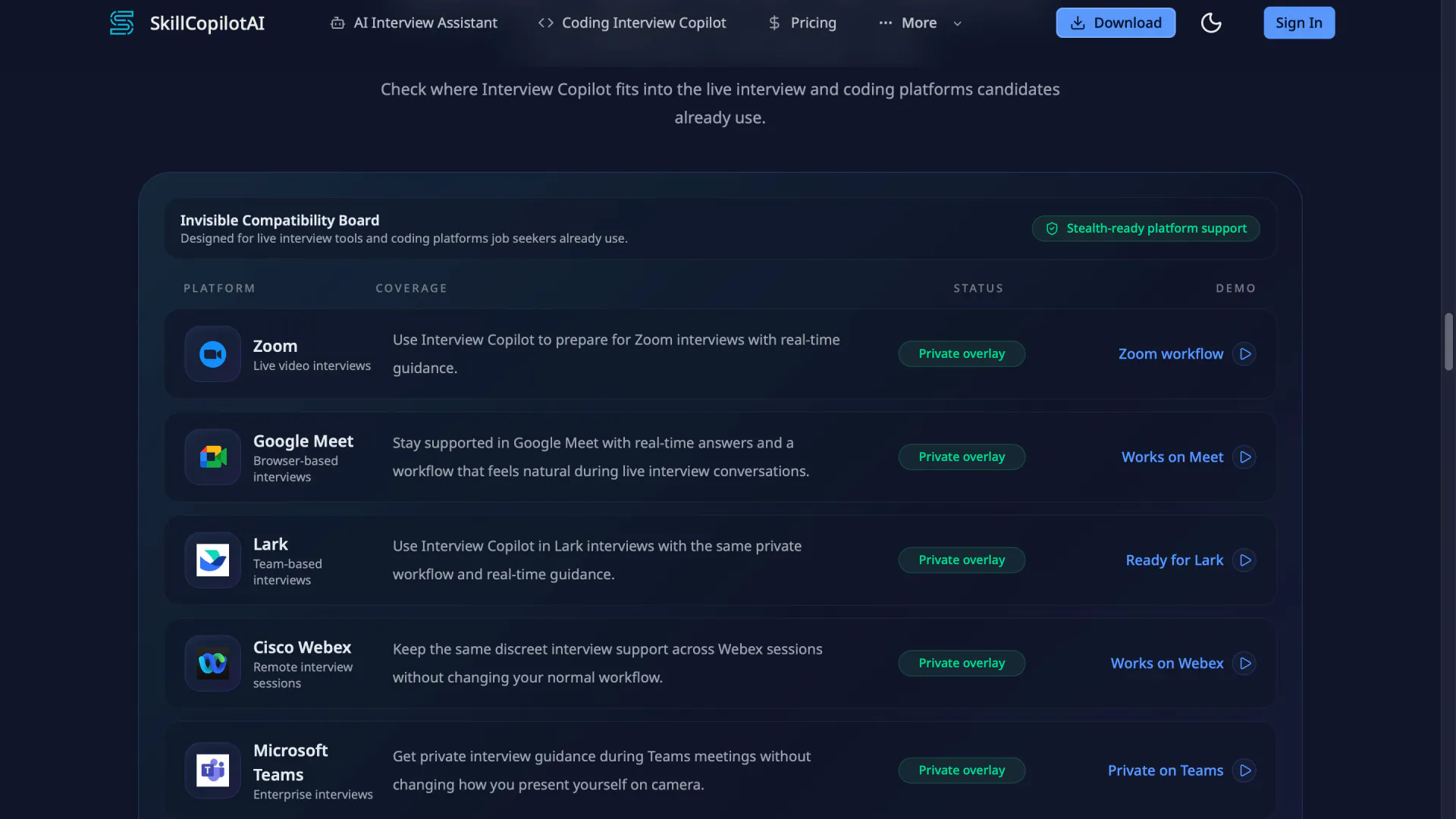Click the Live video interviews subtitle
The height and width of the screenshot is (819, 1456).
(x=312, y=366)
